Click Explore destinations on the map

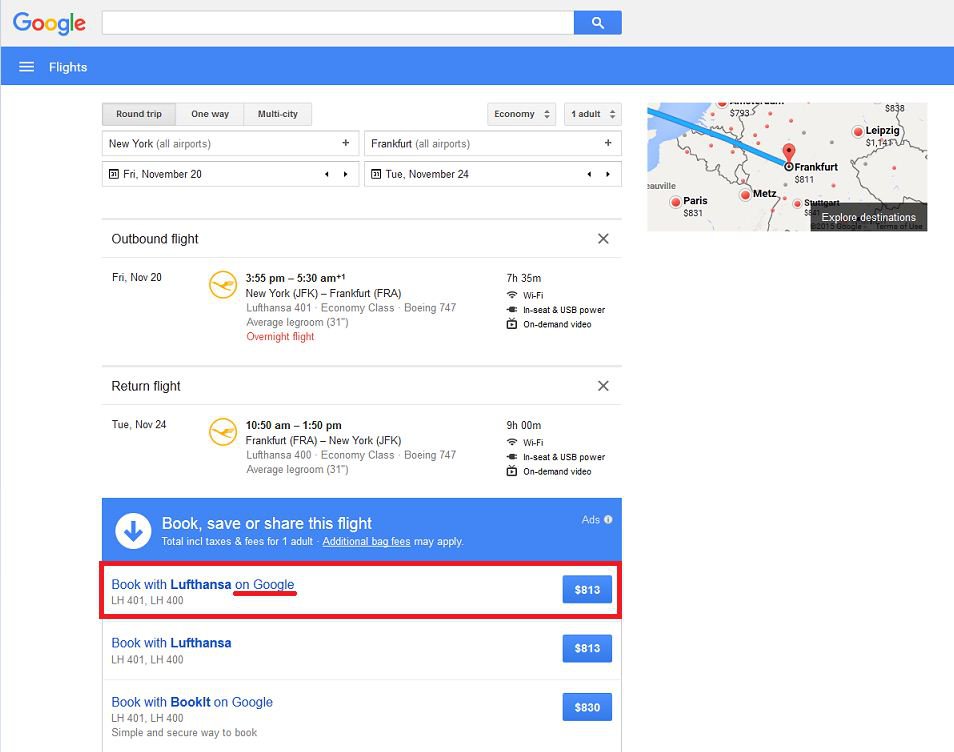pyautogui.click(x=868, y=217)
